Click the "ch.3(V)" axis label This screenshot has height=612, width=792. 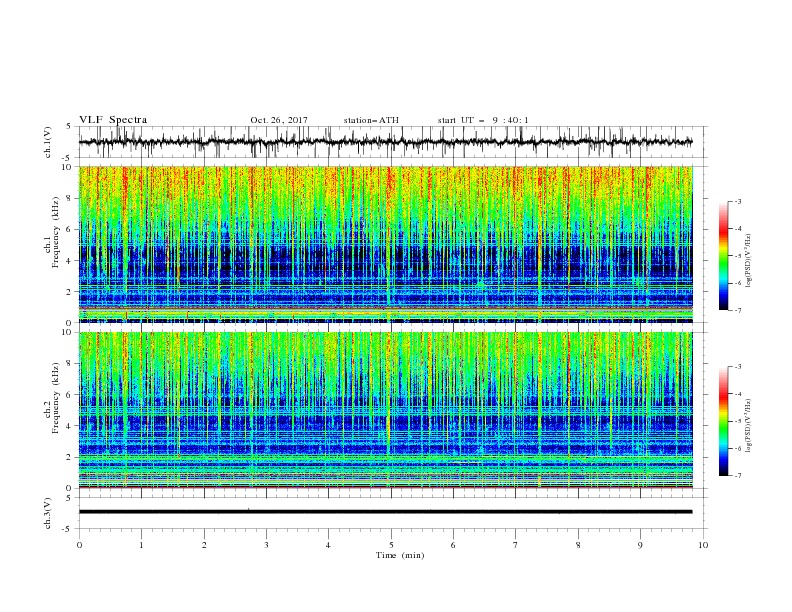(x=48, y=513)
